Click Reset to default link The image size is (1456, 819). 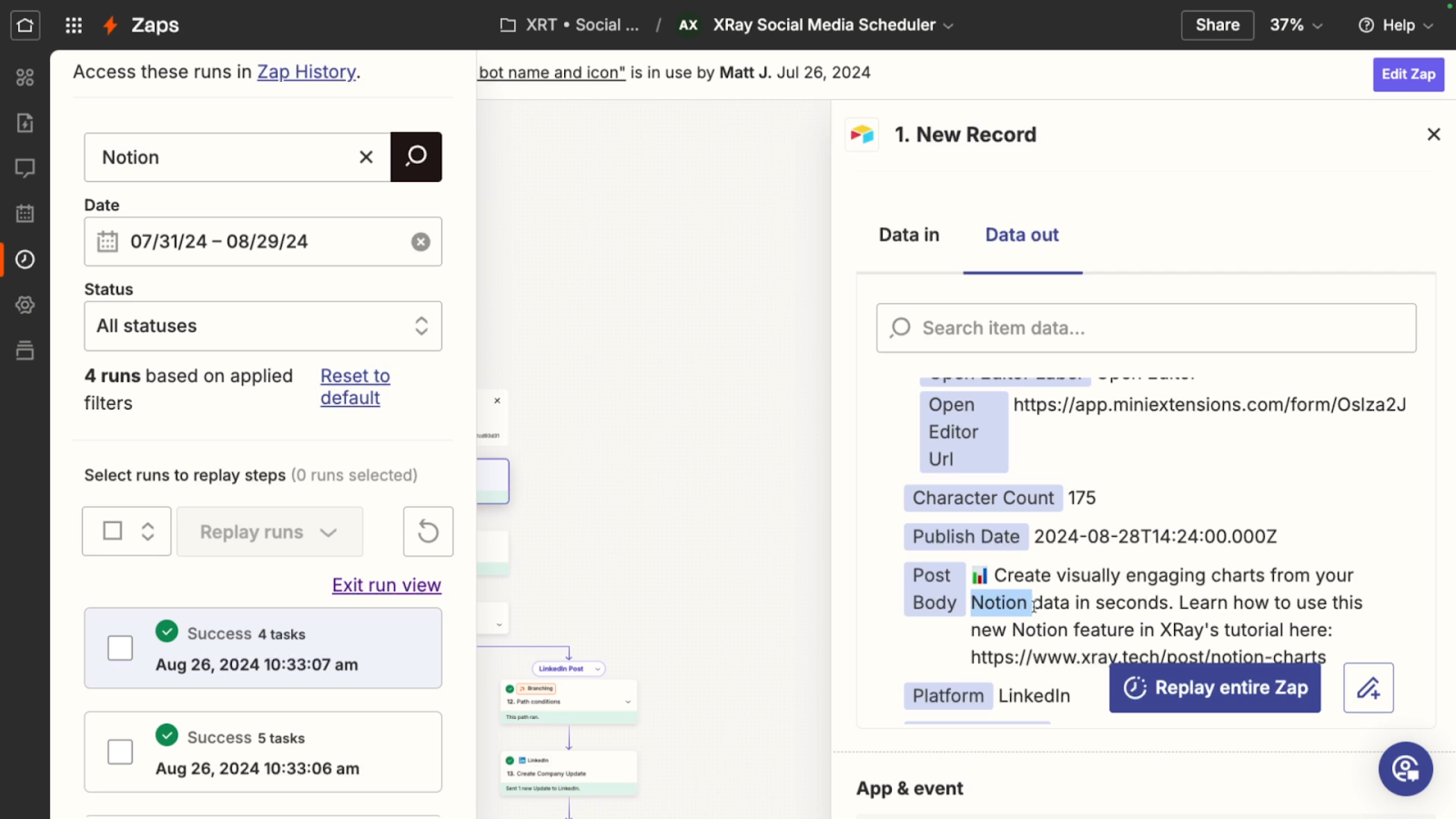pos(355,387)
